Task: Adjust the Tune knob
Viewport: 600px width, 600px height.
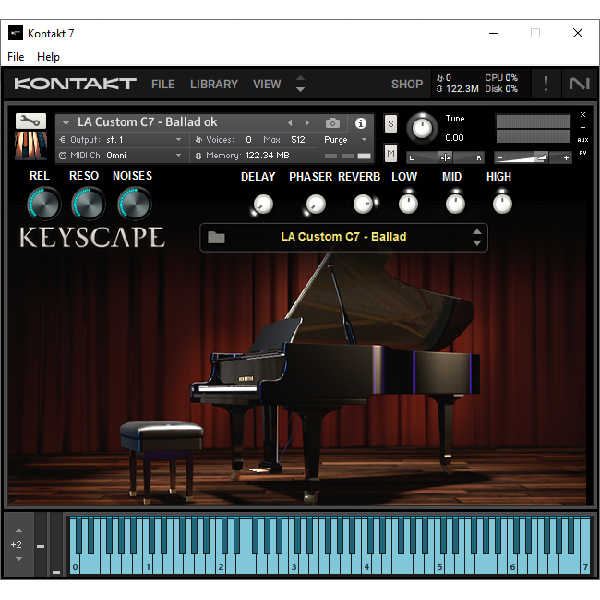Action: click(422, 129)
